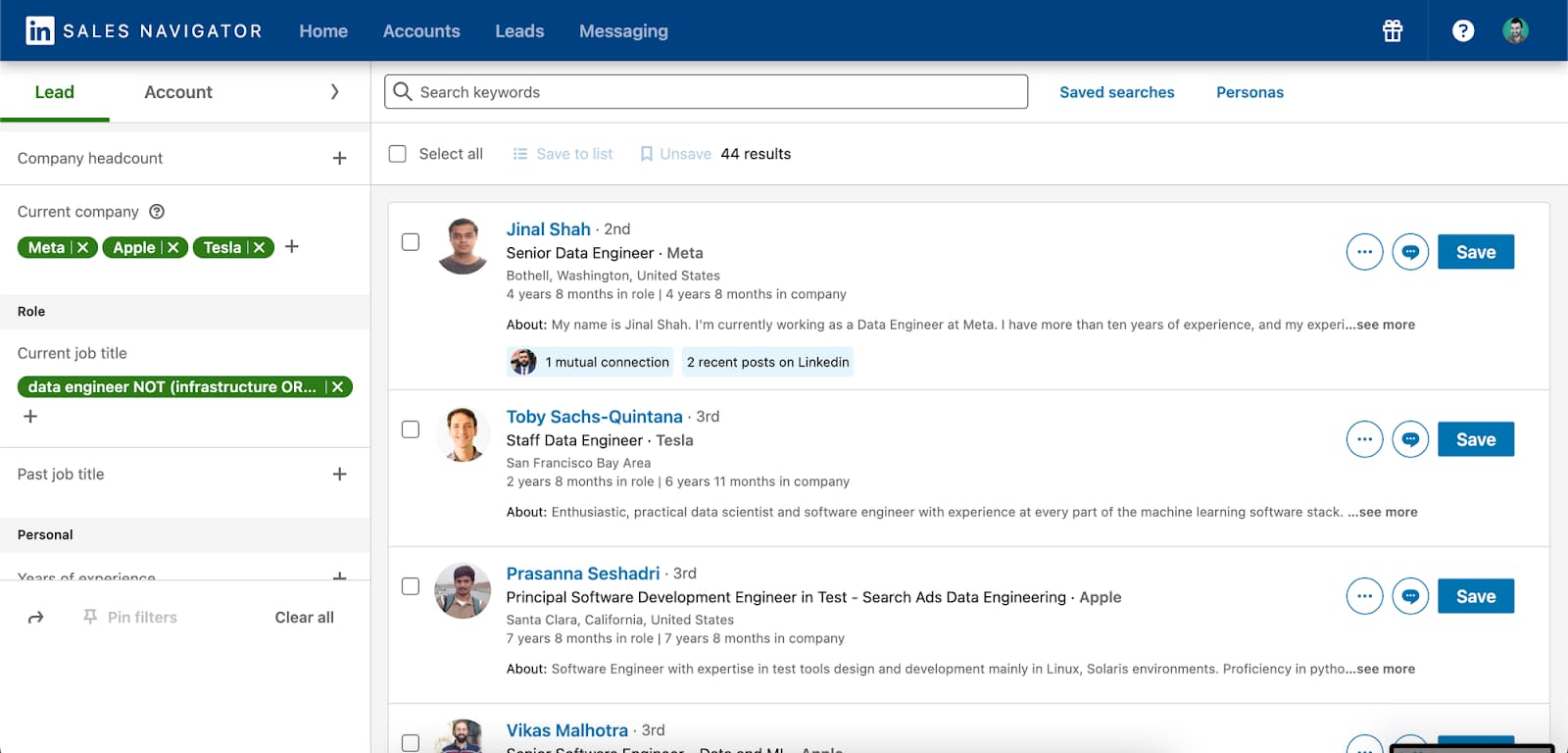This screenshot has height=753, width=1568.
Task: Message Prasanna Seshadri via chat icon
Action: (1410, 596)
